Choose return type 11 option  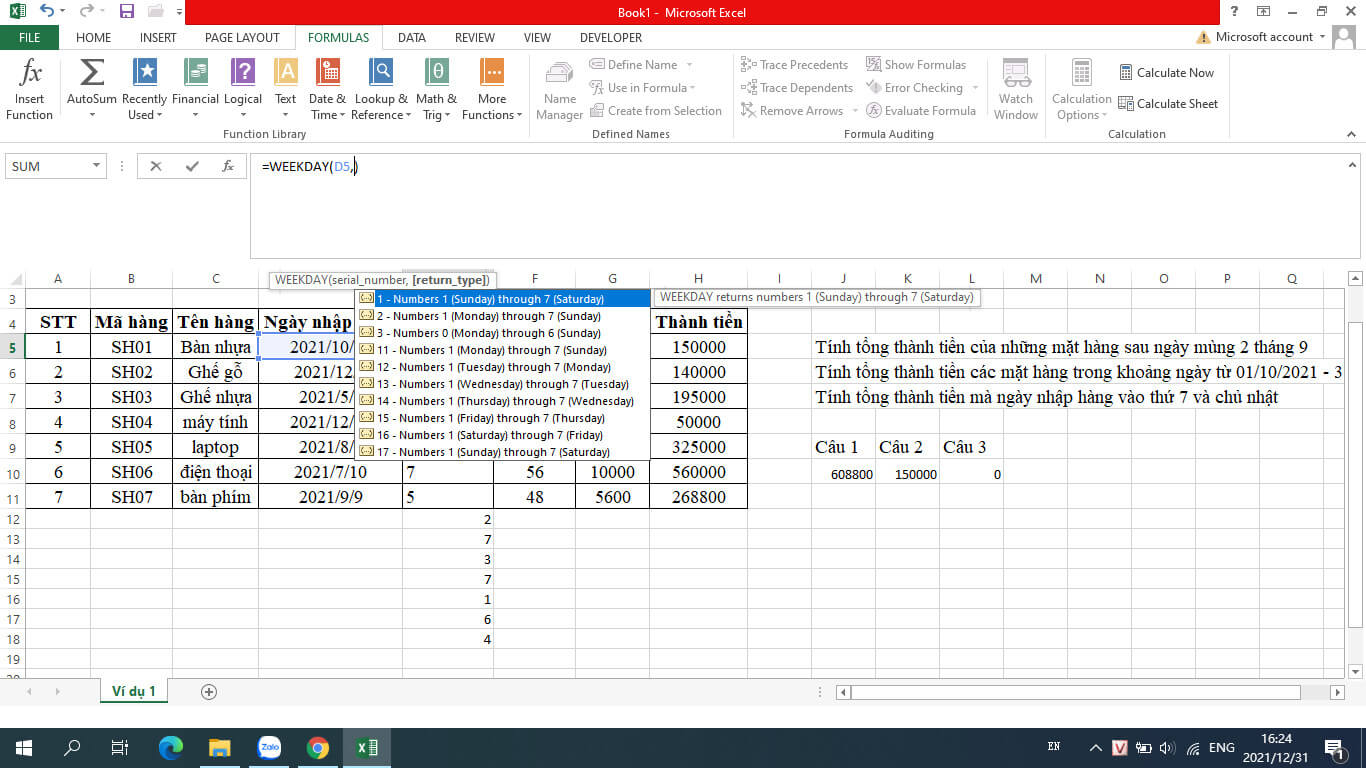(502, 350)
